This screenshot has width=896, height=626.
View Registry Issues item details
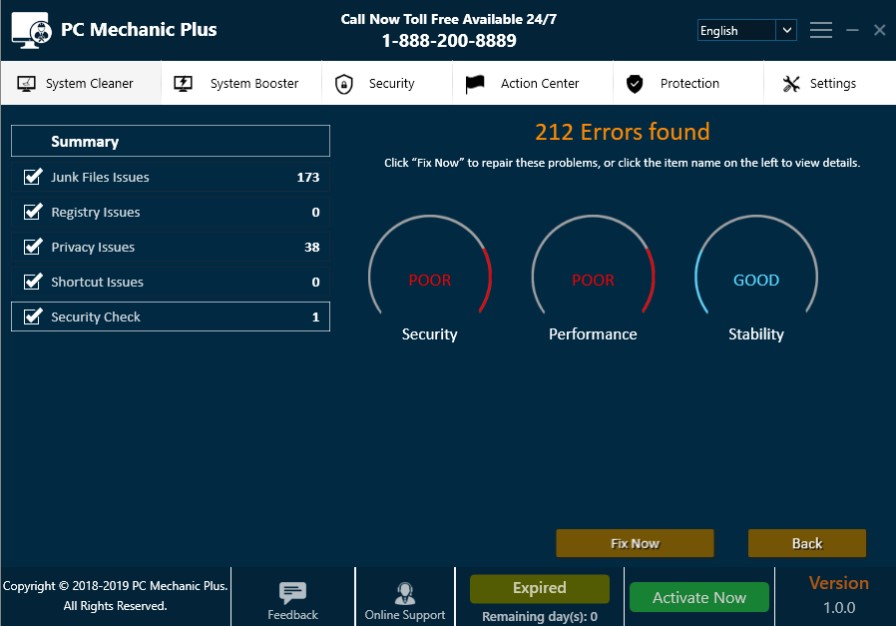(95, 212)
